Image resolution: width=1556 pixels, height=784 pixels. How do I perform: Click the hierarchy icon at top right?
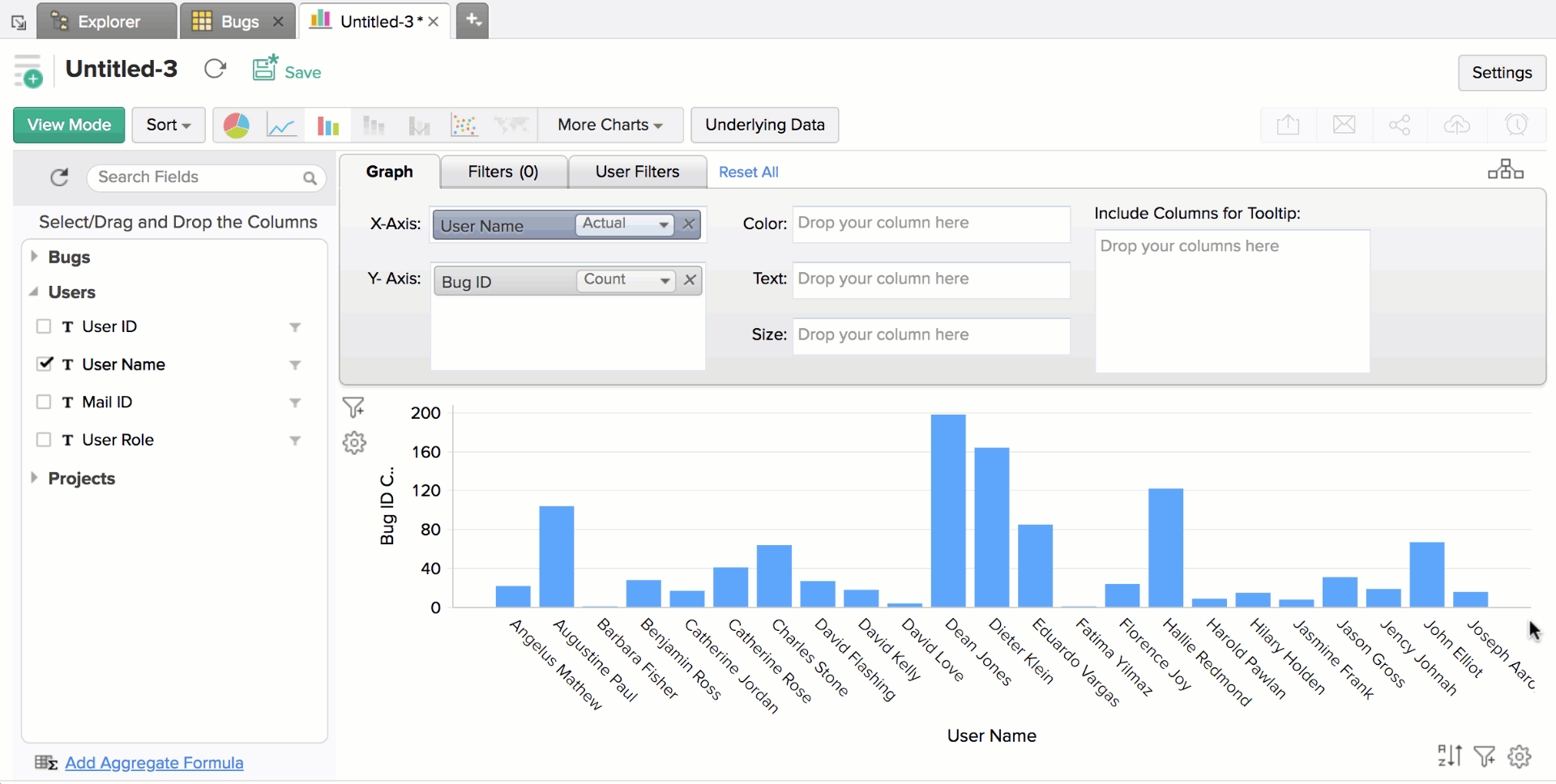pyautogui.click(x=1505, y=170)
